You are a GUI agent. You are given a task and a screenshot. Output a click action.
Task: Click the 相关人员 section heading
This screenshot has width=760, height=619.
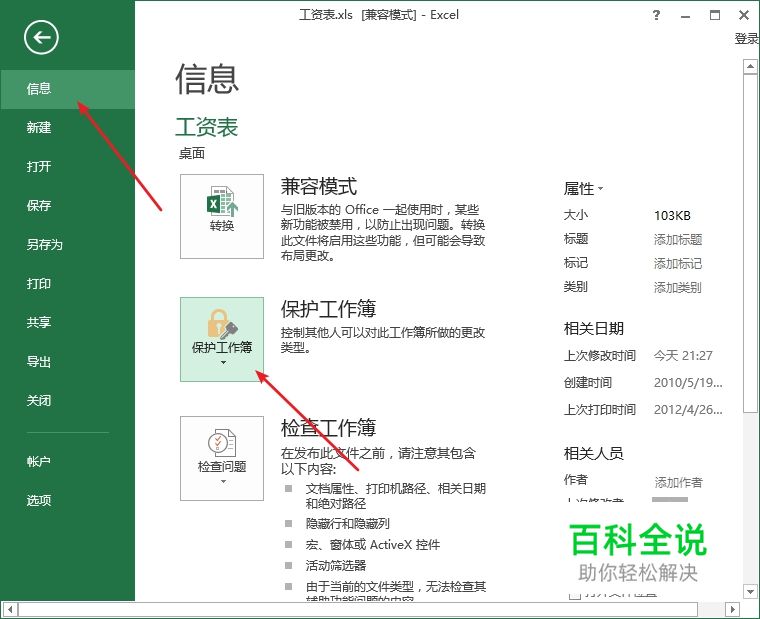[594, 454]
